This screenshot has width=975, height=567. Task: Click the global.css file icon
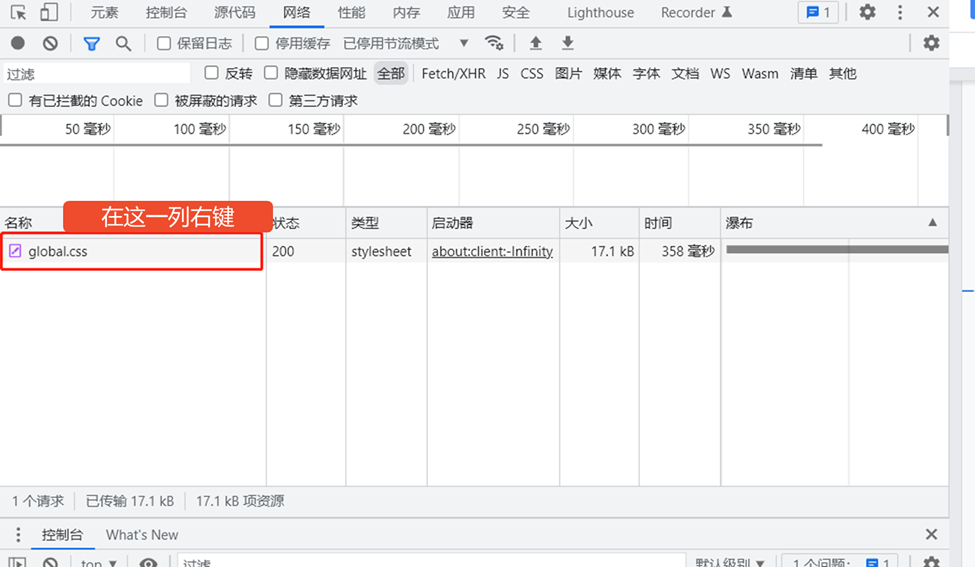tap(15, 251)
